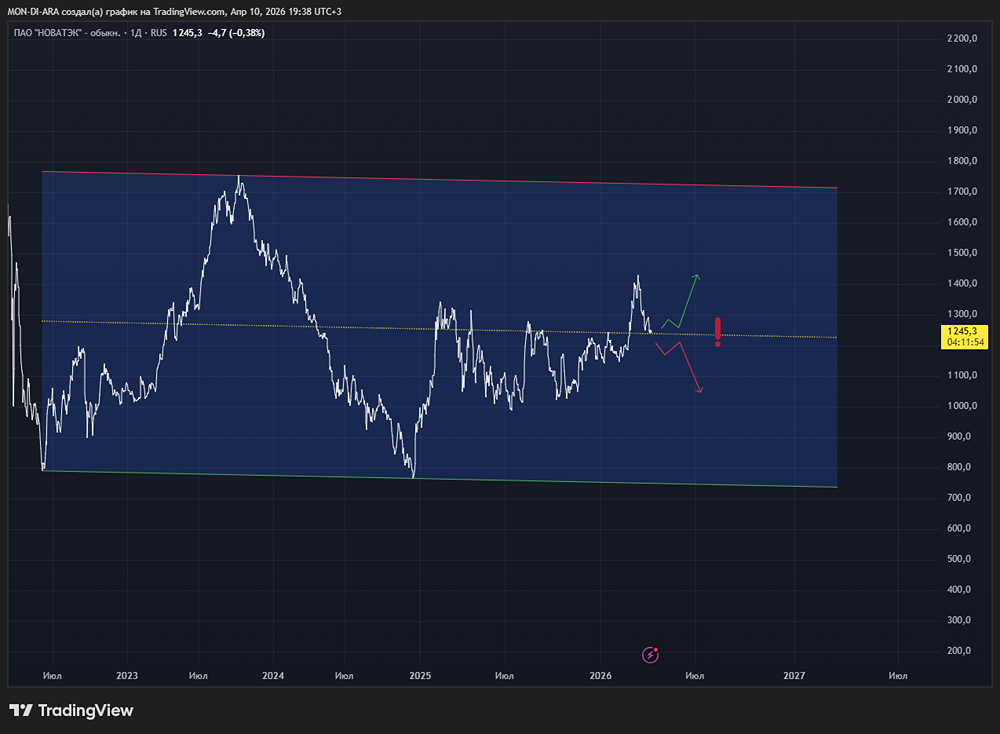
Task: Click the 1800,0 price axis label
Action: pos(962,161)
